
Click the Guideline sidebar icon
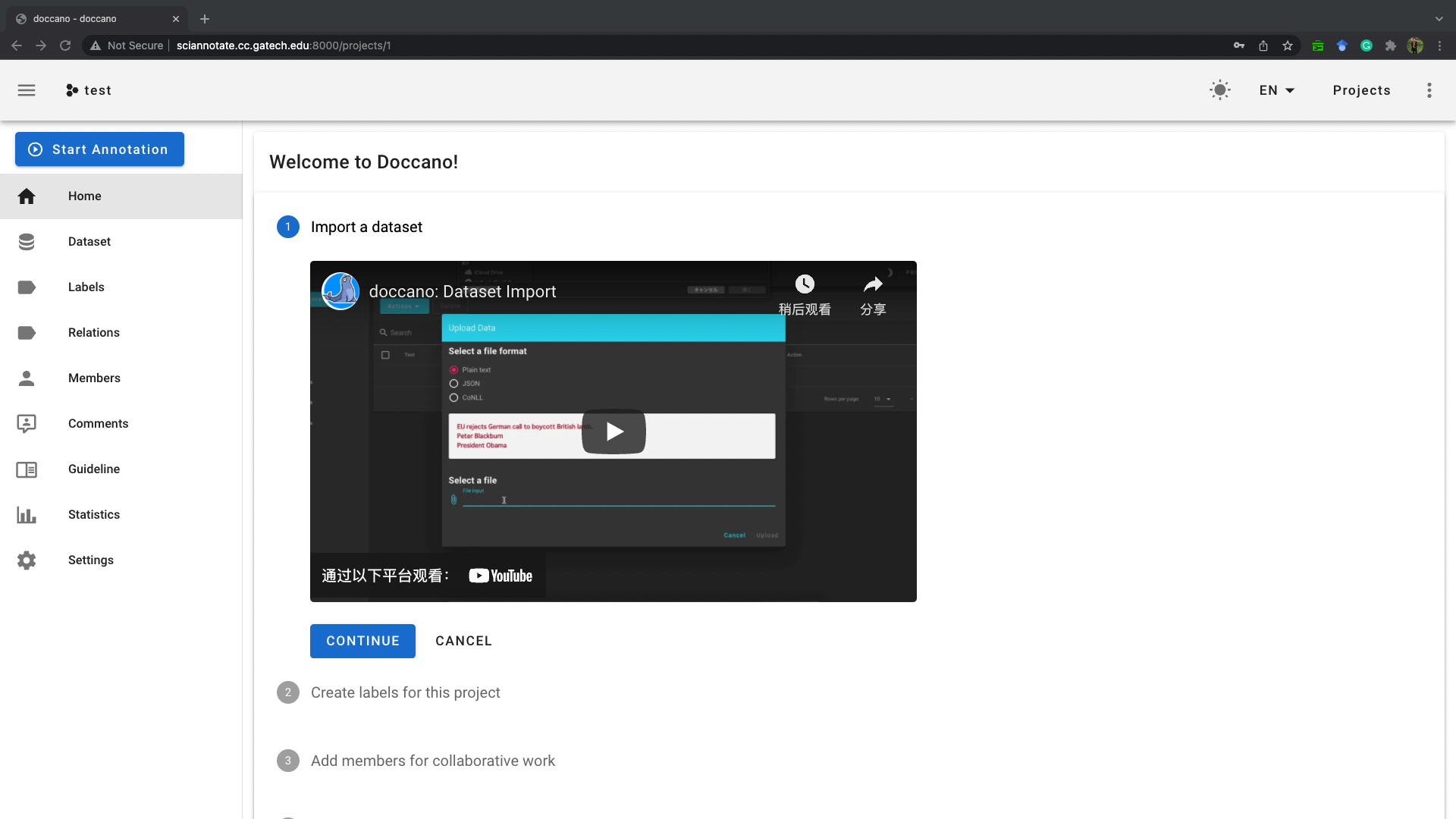click(x=26, y=468)
